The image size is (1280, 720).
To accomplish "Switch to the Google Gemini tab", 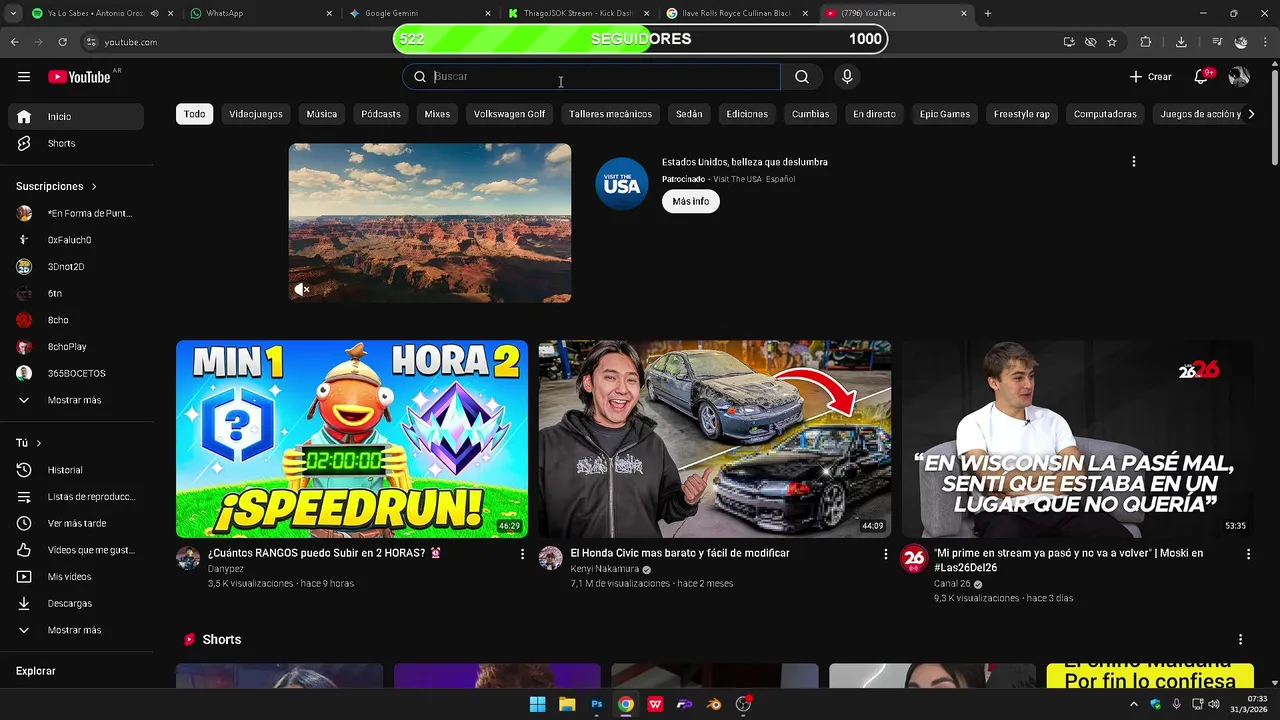I will click(418, 13).
